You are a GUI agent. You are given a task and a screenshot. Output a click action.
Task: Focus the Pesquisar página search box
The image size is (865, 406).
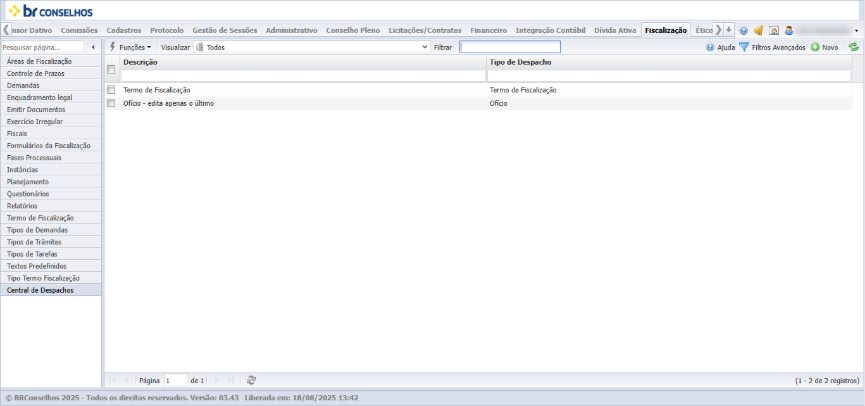(x=42, y=47)
